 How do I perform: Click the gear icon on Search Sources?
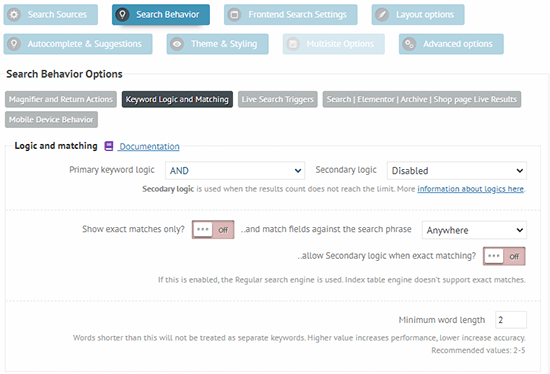[x=14, y=15]
